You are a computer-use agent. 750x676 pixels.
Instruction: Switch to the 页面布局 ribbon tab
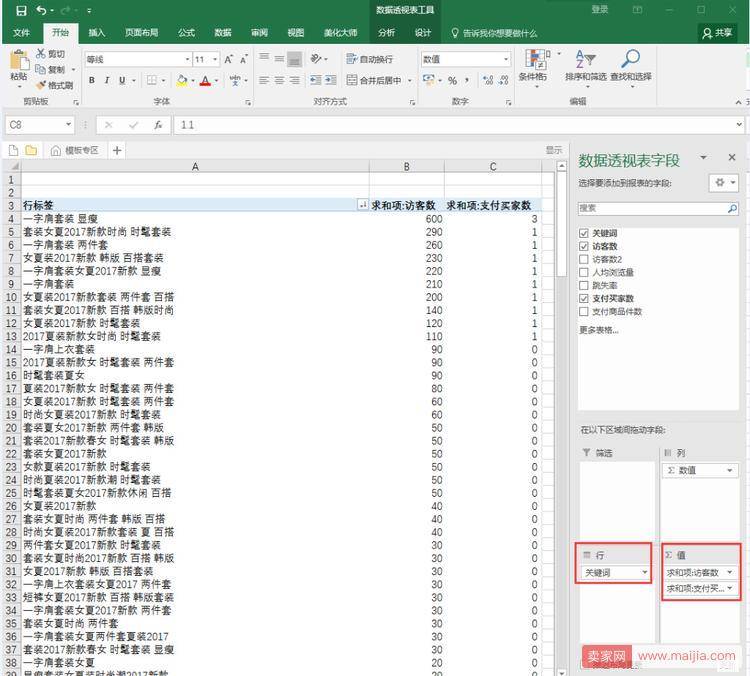(141, 33)
